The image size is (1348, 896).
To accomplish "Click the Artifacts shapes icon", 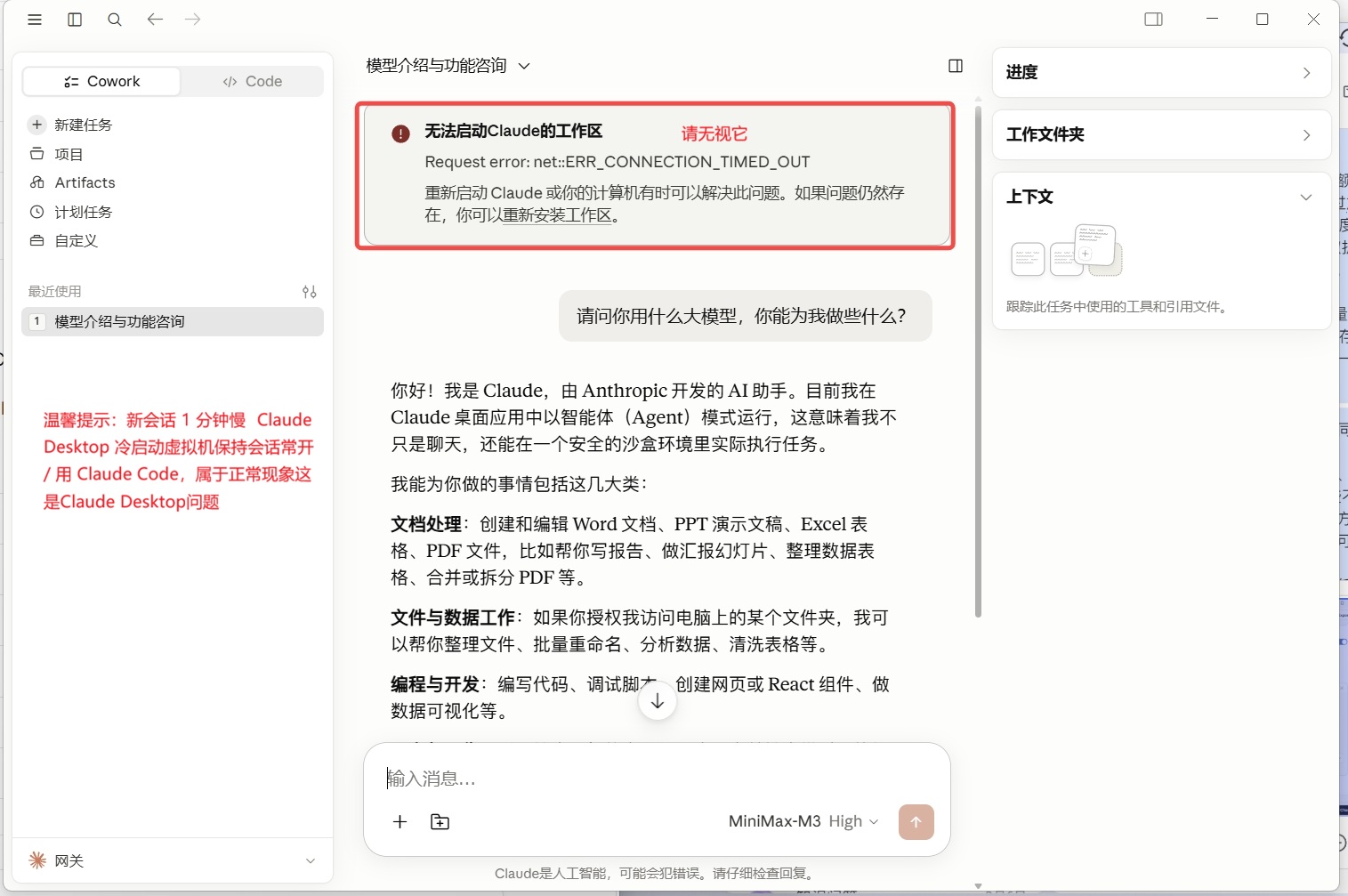I will pyautogui.click(x=37, y=182).
